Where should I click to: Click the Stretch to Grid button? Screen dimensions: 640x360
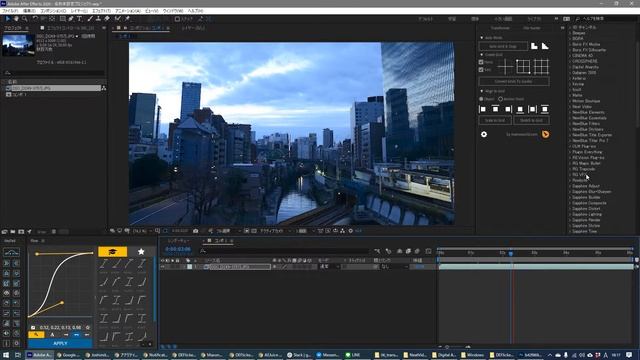click(x=531, y=120)
